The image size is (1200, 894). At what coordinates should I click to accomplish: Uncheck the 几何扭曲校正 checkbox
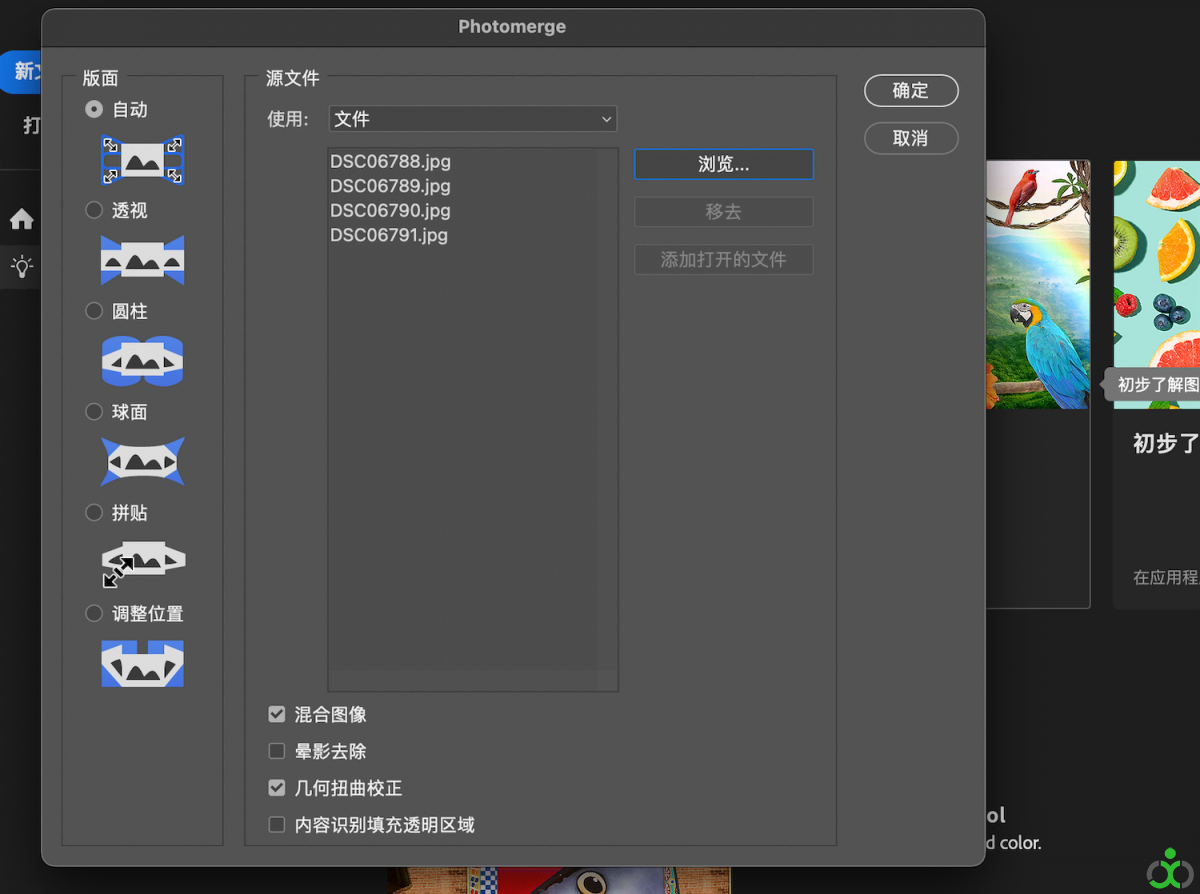coord(277,788)
